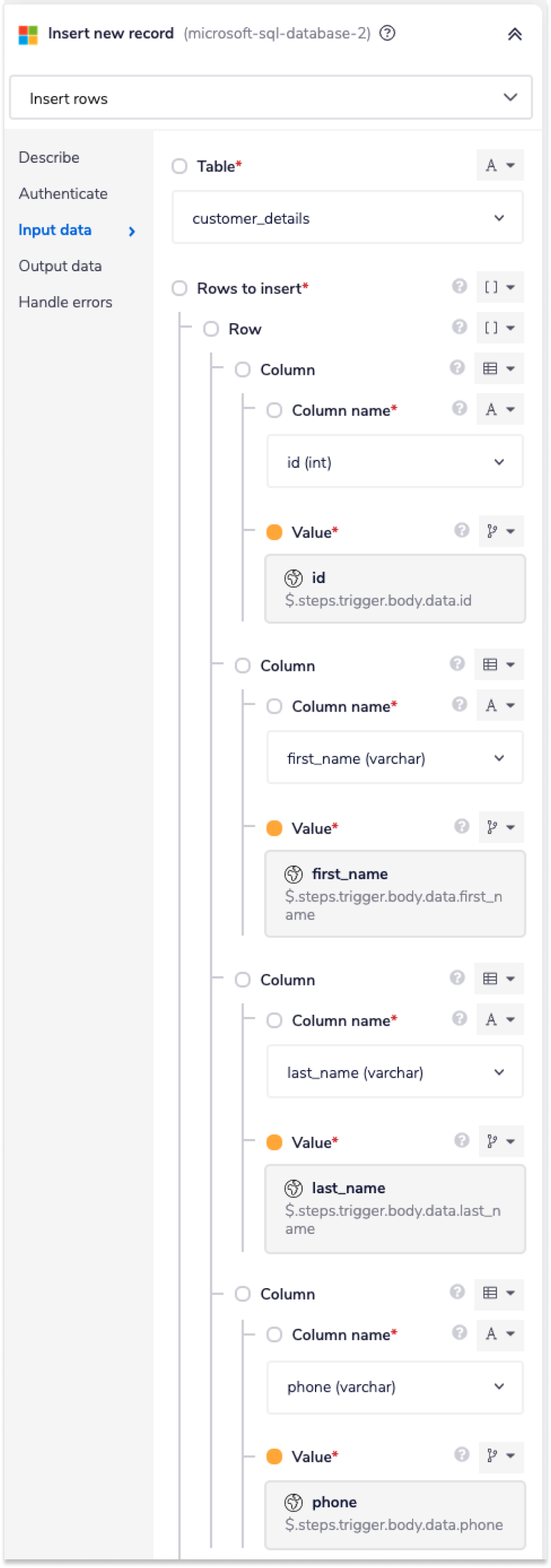Screen dimensions: 551x1568
Task: Click question mark icon next to Rows to insert
Action: [x=460, y=287]
